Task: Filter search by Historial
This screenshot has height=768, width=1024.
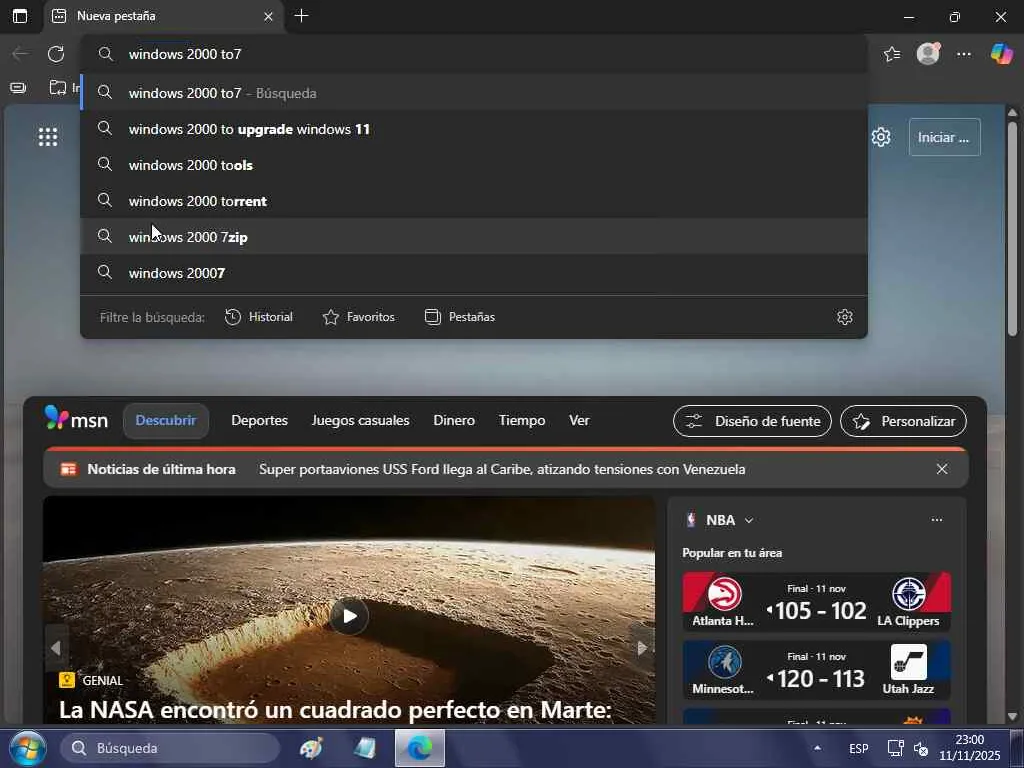Action: click(x=259, y=317)
